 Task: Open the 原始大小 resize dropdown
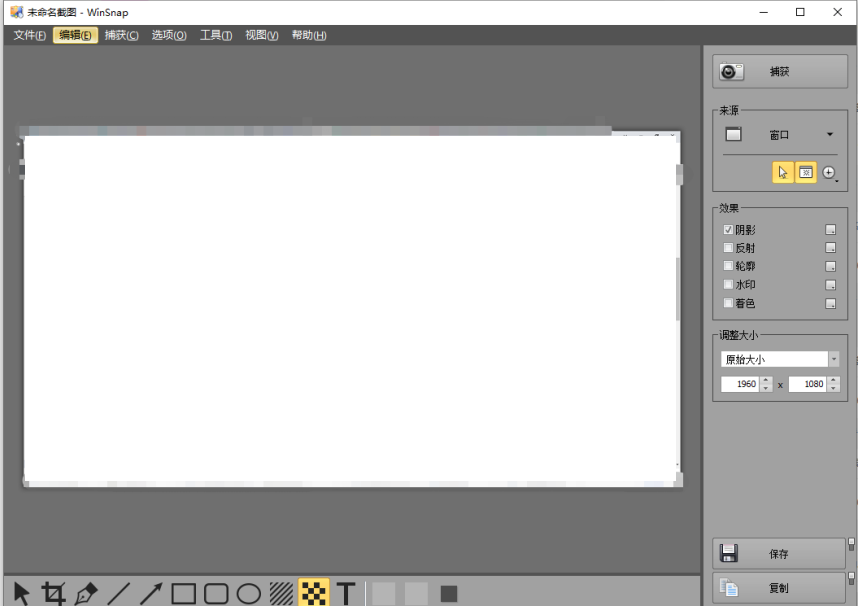tap(833, 359)
